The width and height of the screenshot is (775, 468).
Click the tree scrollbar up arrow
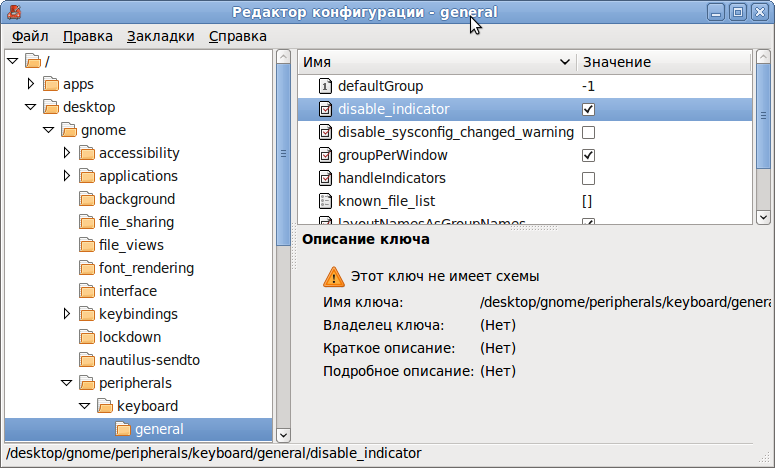(283, 56)
